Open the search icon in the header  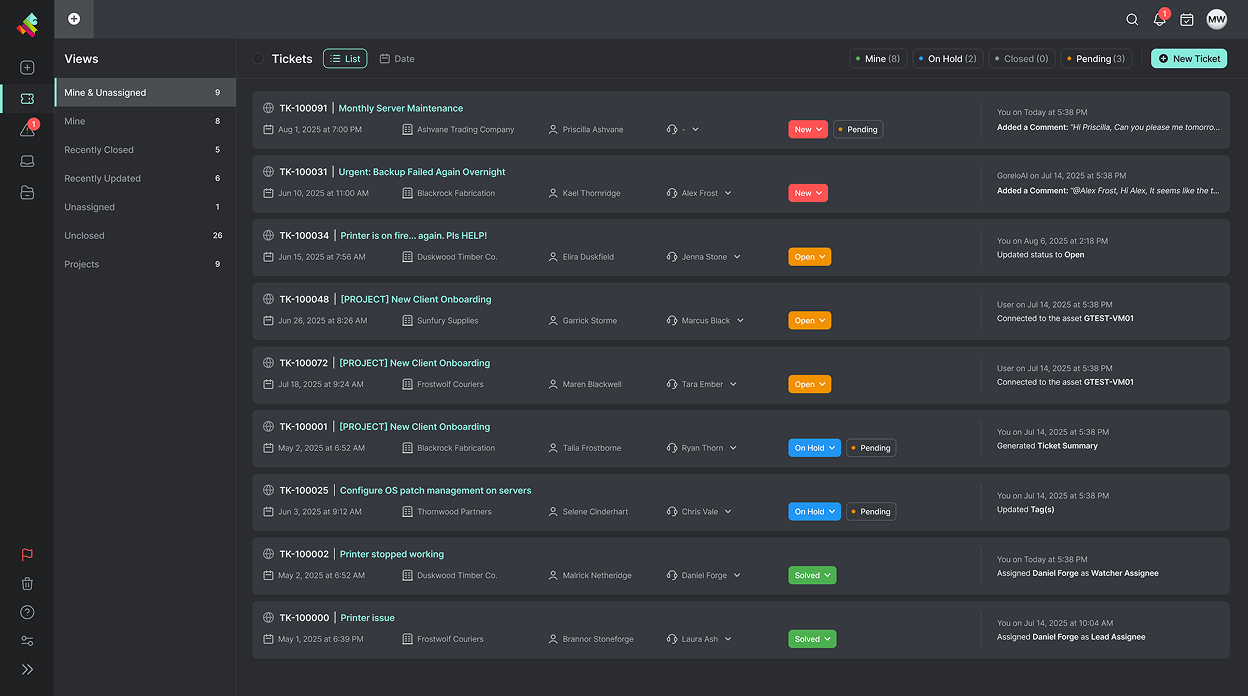pyautogui.click(x=1132, y=19)
